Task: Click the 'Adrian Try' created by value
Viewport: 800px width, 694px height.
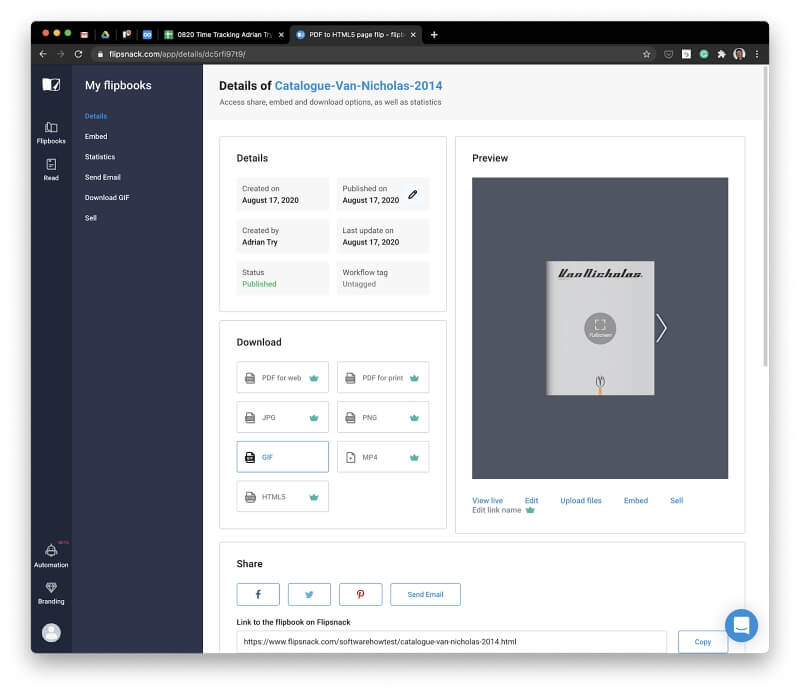Action: 260,242
